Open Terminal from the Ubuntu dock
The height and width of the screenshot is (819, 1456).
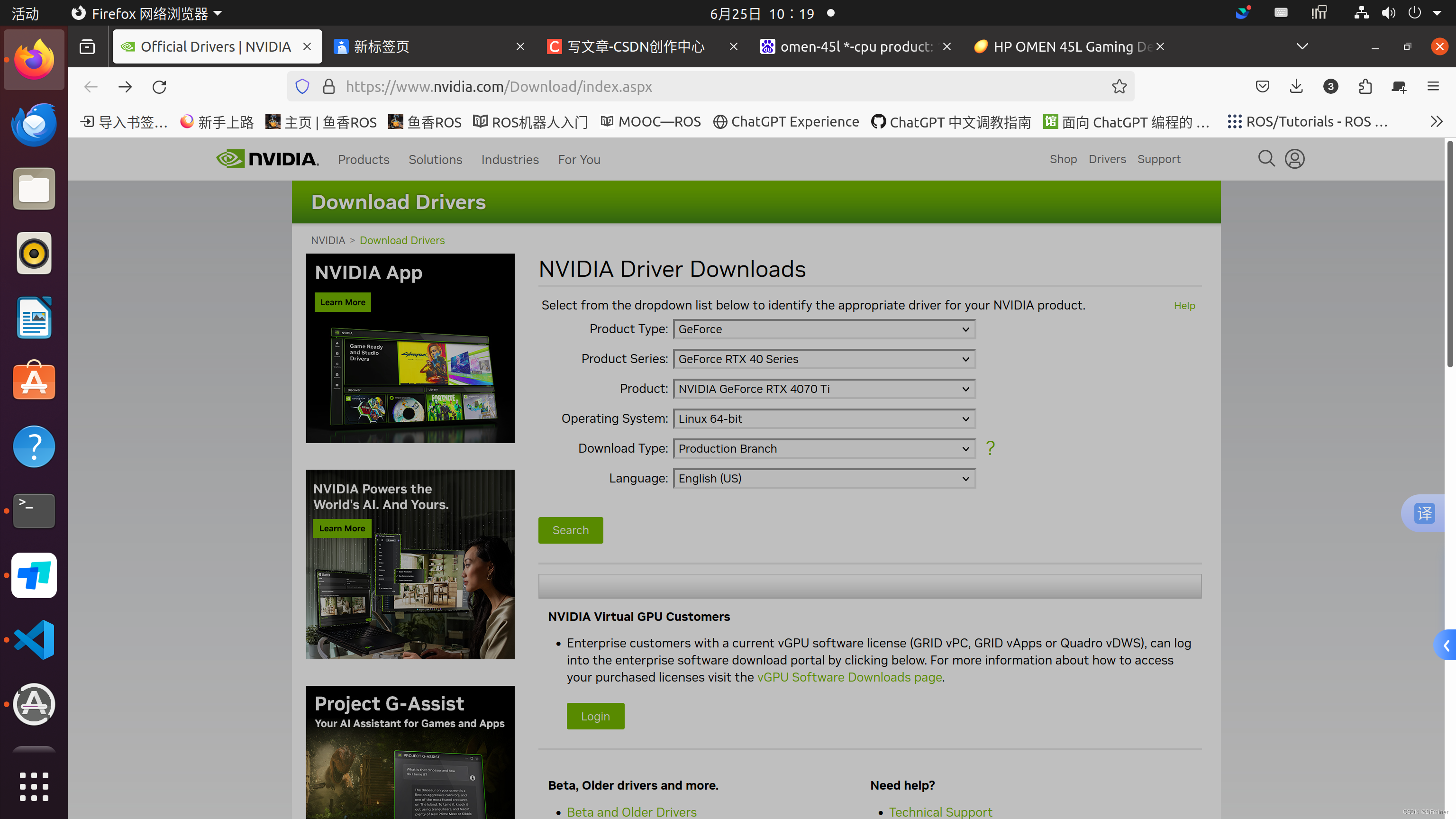[x=34, y=510]
